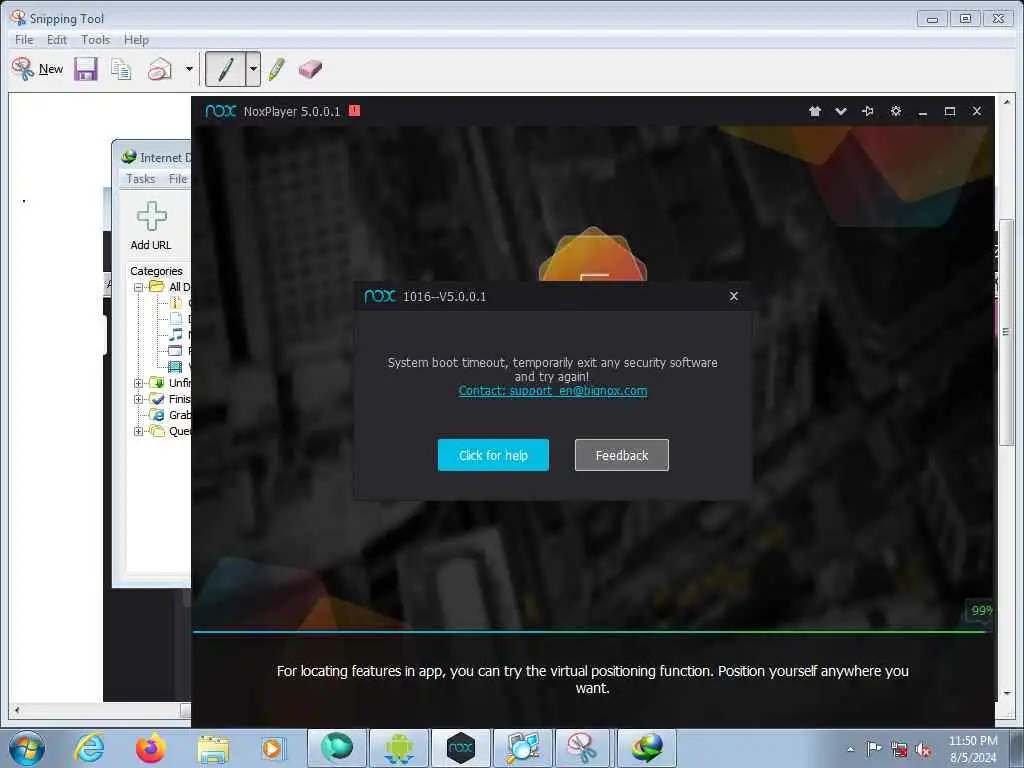Click NoxPlayer skin shirt icon

814,112
